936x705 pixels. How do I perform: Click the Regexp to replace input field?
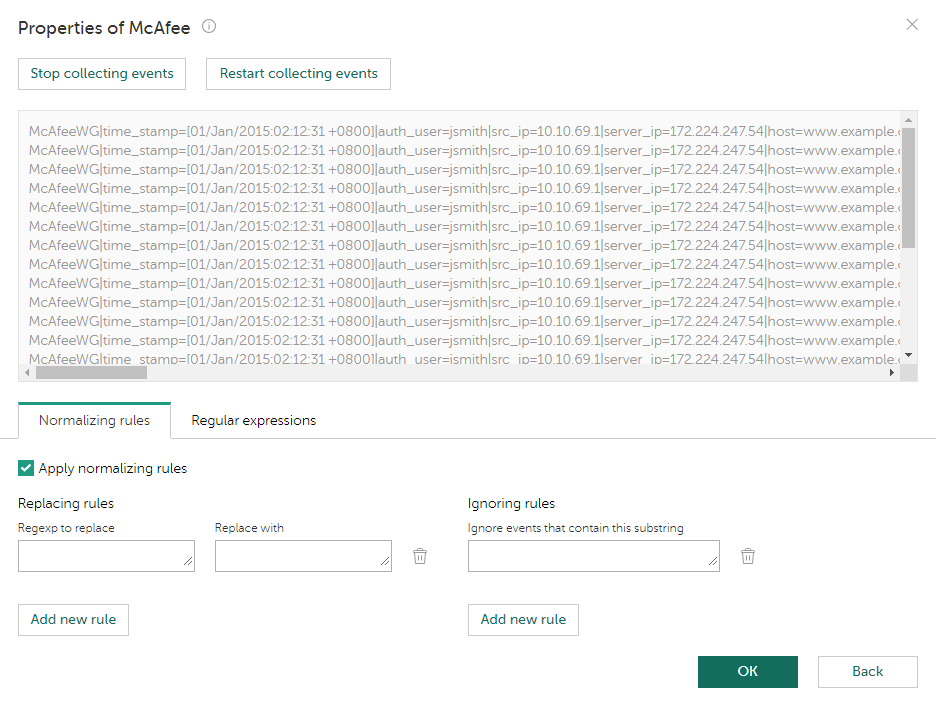[x=106, y=555]
